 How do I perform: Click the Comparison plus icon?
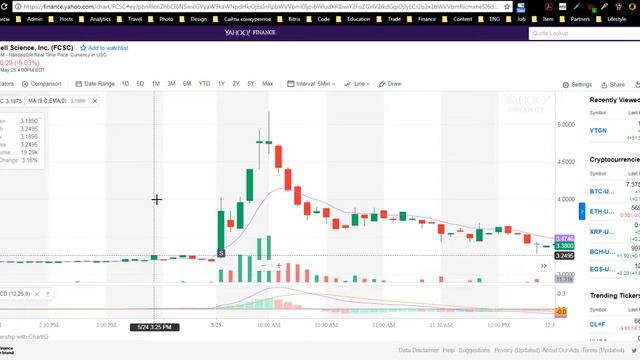pyautogui.click(x=25, y=84)
